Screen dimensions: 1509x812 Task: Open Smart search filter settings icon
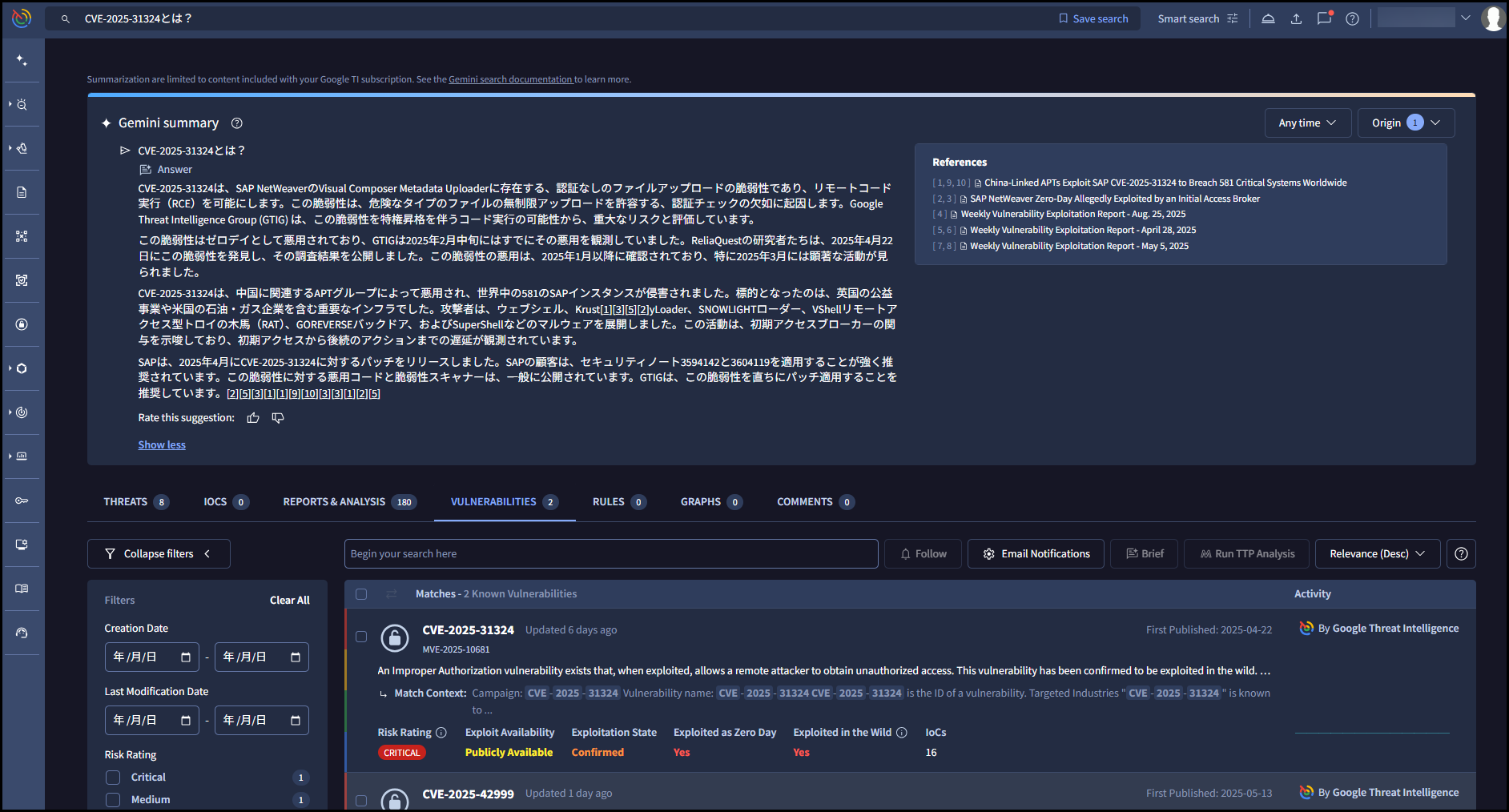pos(1233,18)
